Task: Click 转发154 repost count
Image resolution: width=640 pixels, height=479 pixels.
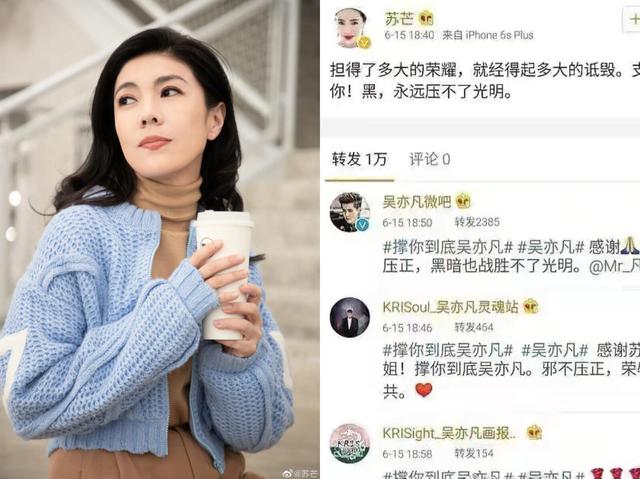Action: (474, 453)
